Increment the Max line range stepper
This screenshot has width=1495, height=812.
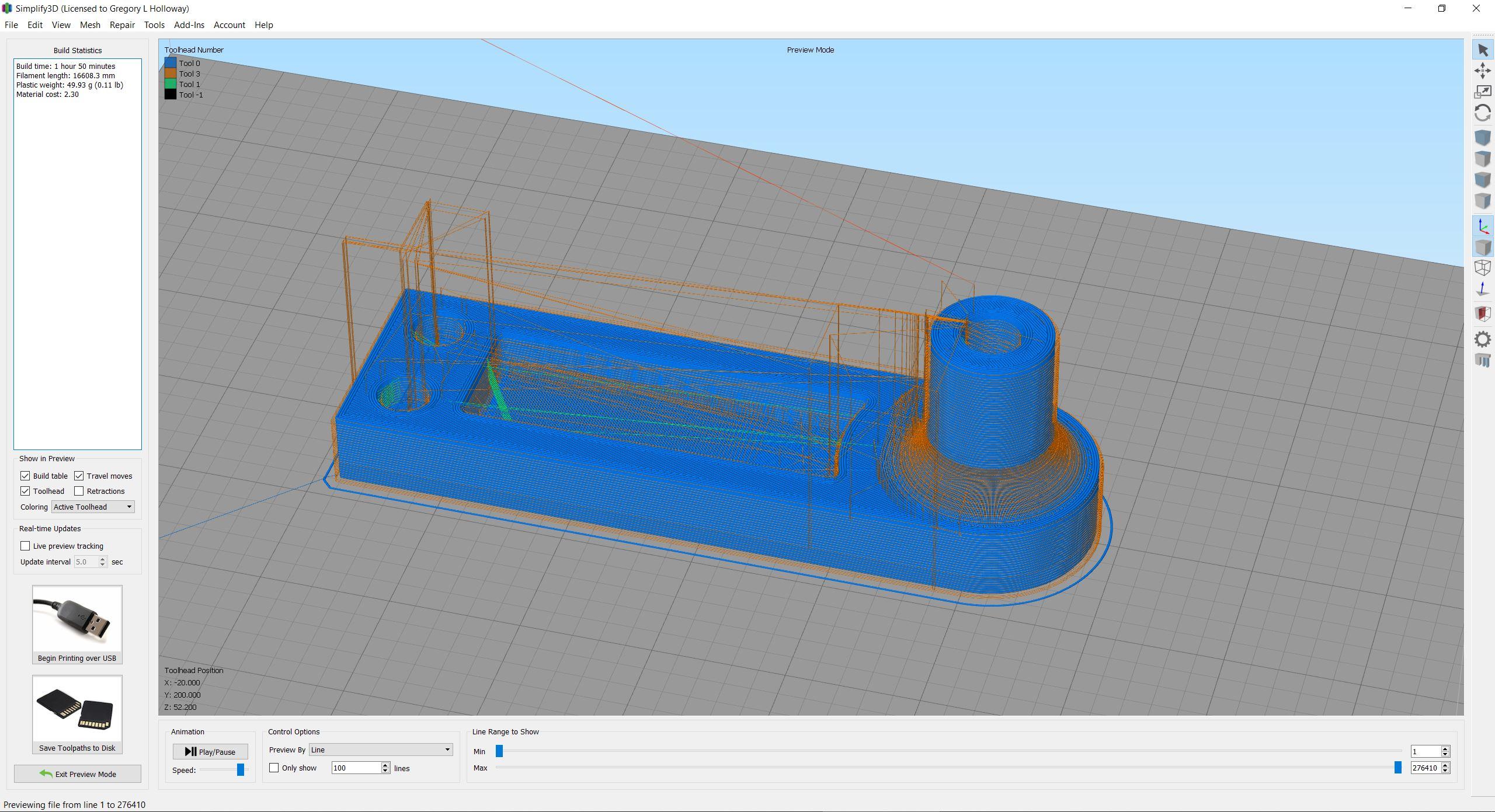click(x=1445, y=765)
